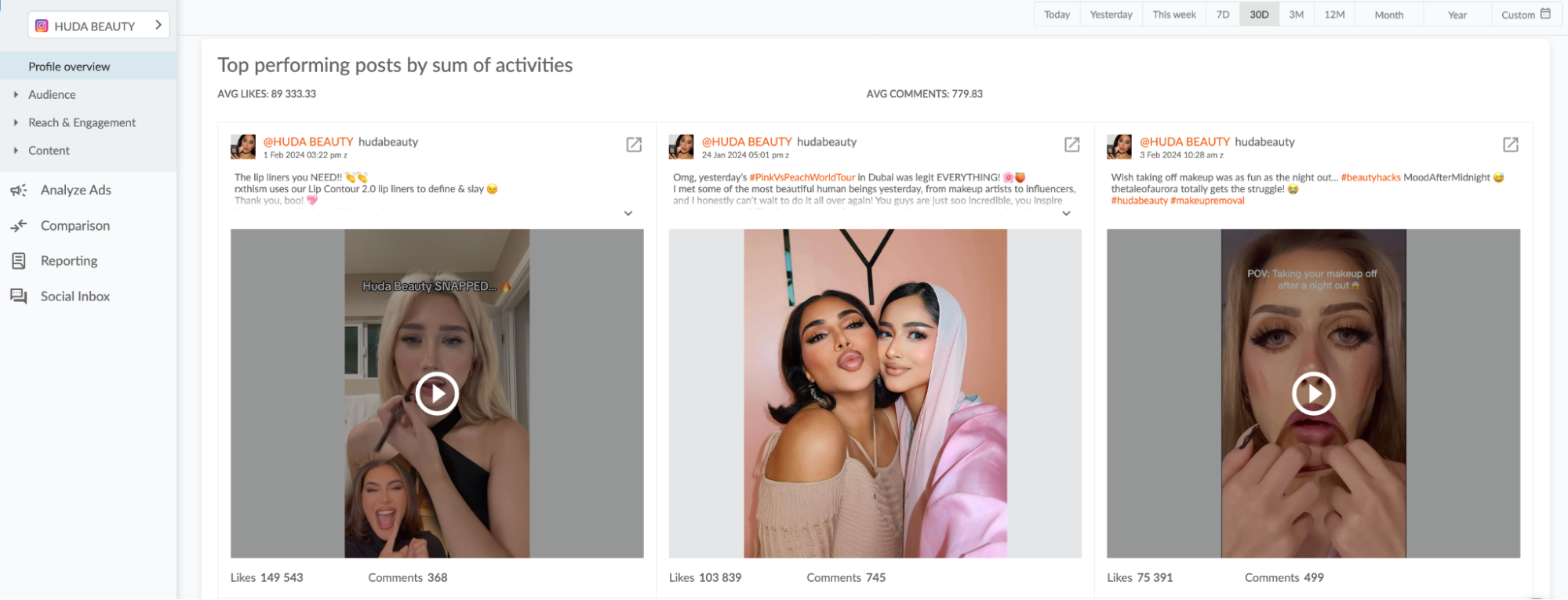Click the Reporting document icon
Image resolution: width=1568 pixels, height=600 pixels.
(x=19, y=261)
